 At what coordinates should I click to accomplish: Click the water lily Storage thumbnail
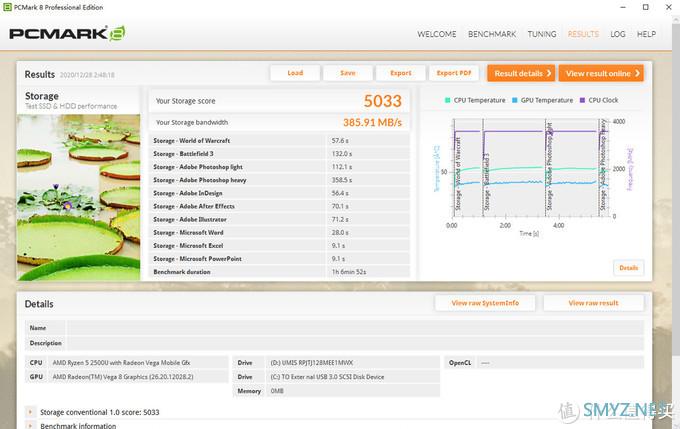click(78, 197)
